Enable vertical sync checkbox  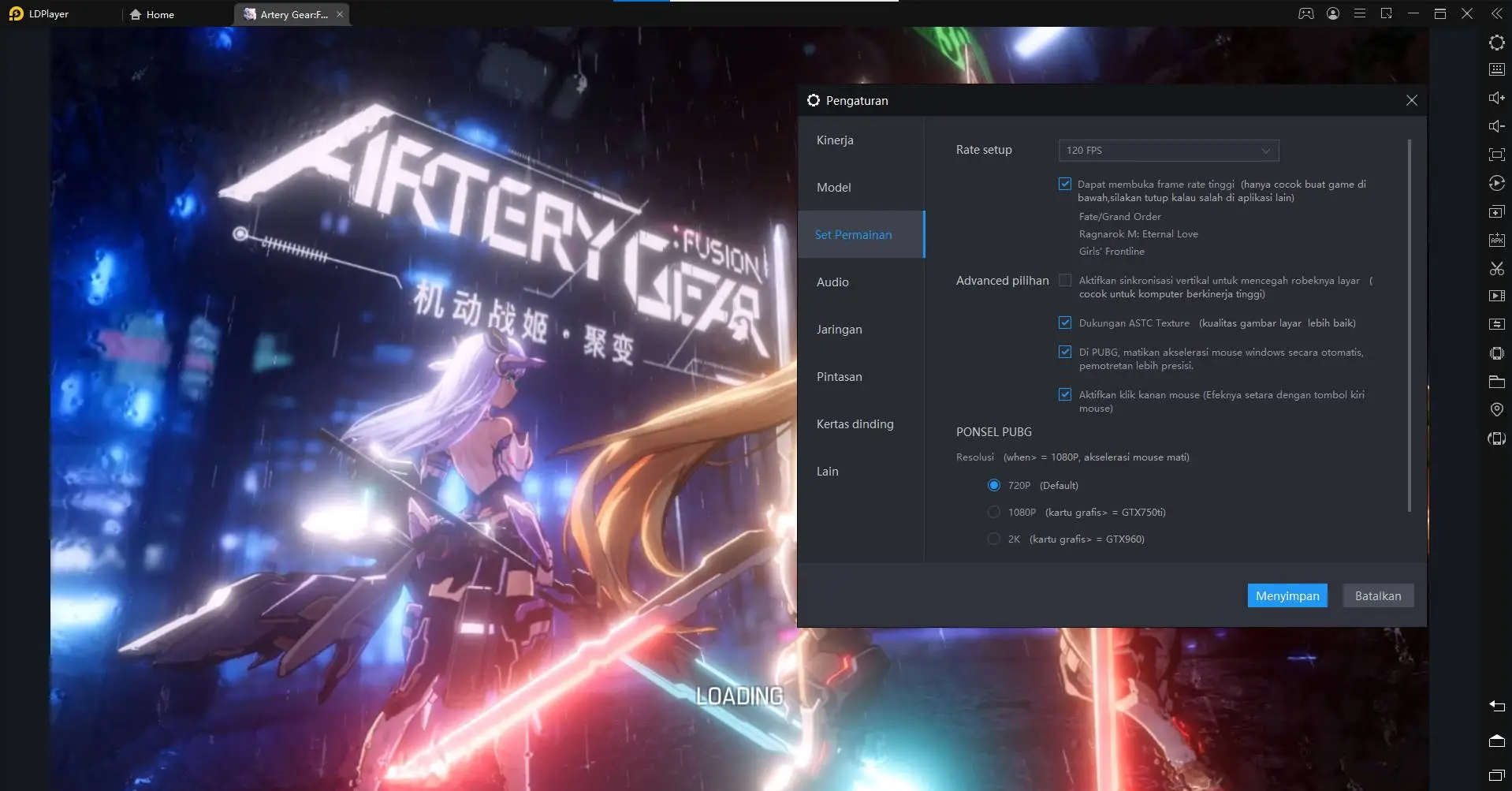click(1065, 280)
